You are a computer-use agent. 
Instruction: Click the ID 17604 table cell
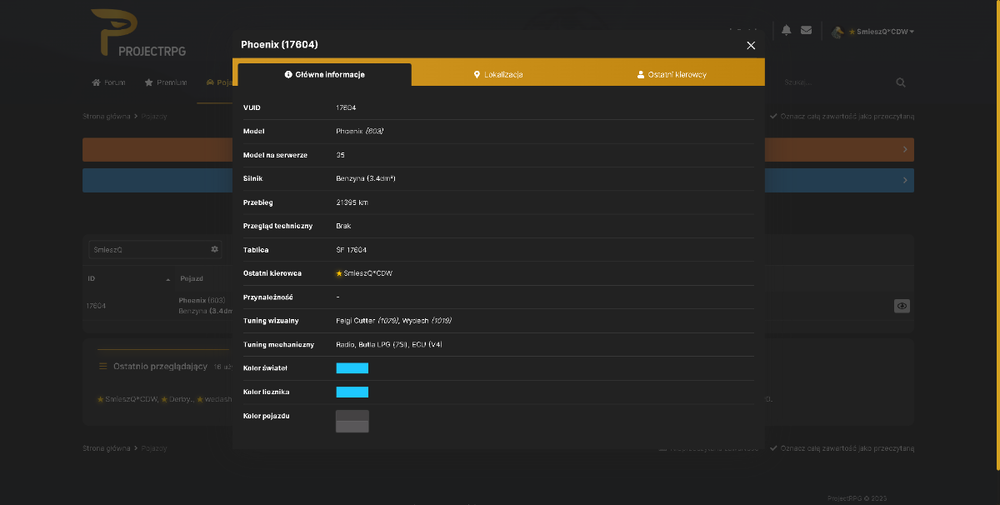pos(96,306)
